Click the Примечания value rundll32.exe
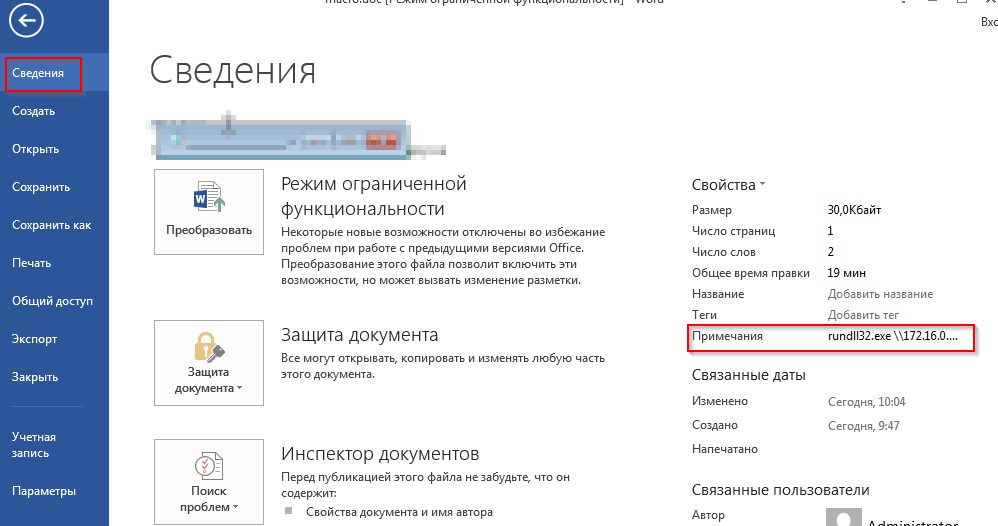Viewport: 998px width, 526px height. point(892,336)
